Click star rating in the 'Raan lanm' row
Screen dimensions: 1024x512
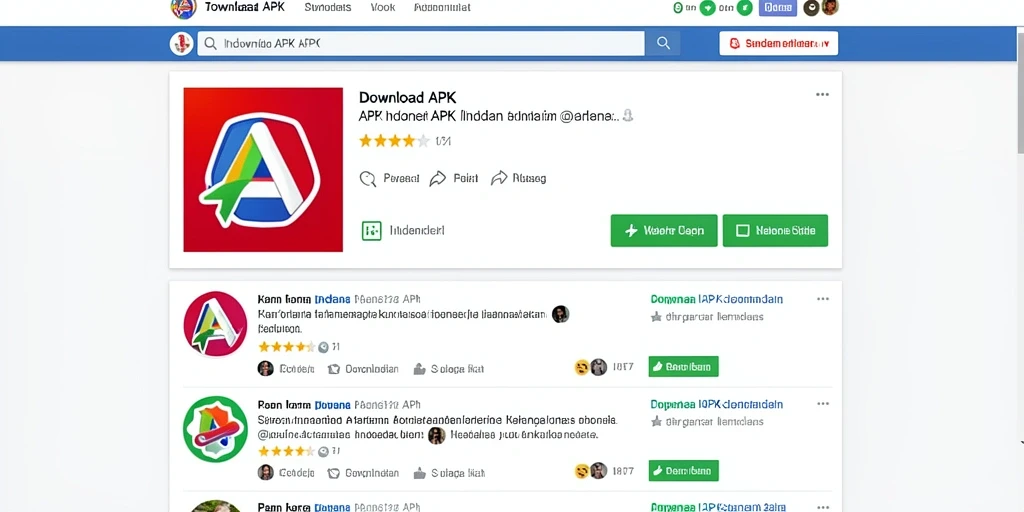287,451
